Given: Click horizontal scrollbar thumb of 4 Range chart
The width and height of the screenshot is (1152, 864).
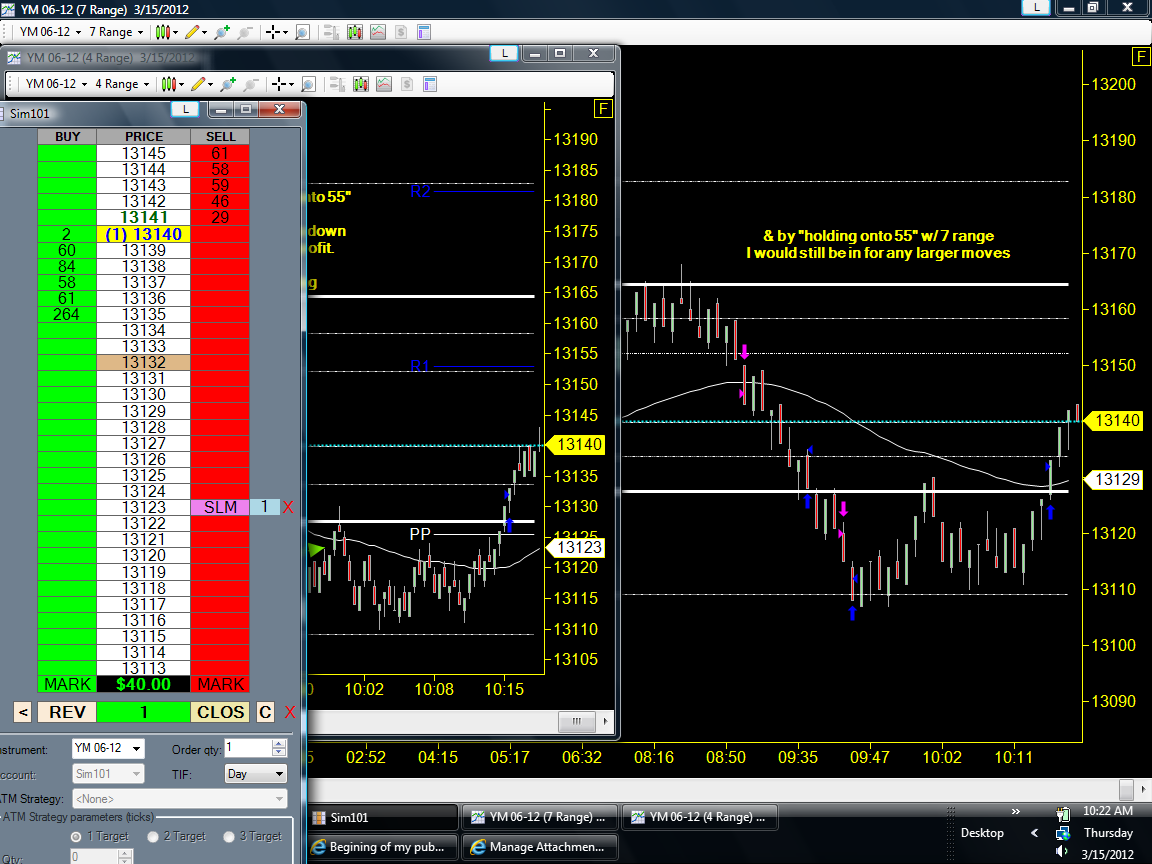Looking at the screenshot, I should coord(577,721).
